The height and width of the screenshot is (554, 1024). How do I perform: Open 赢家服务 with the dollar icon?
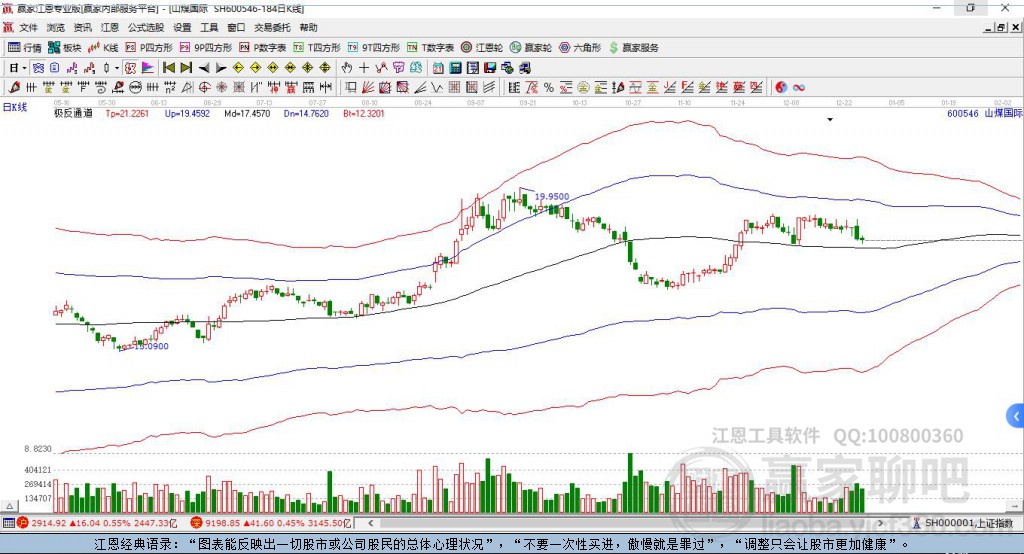click(x=633, y=48)
